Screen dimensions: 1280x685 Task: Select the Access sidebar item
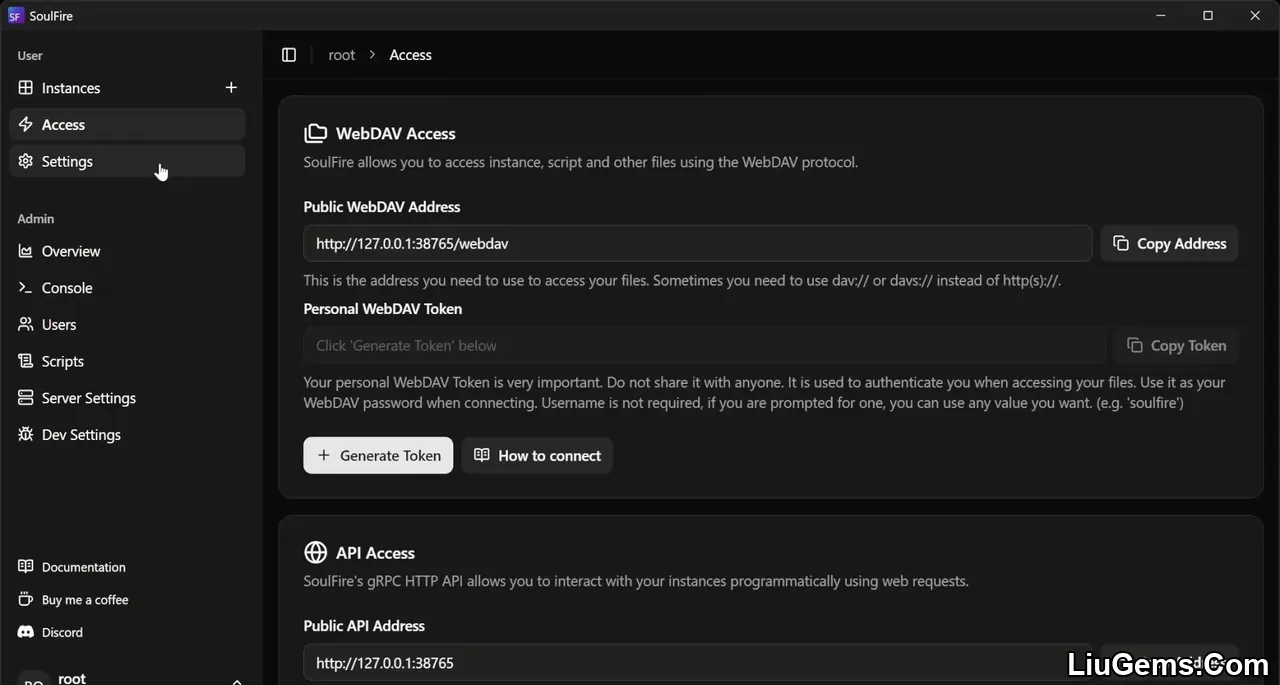click(127, 125)
